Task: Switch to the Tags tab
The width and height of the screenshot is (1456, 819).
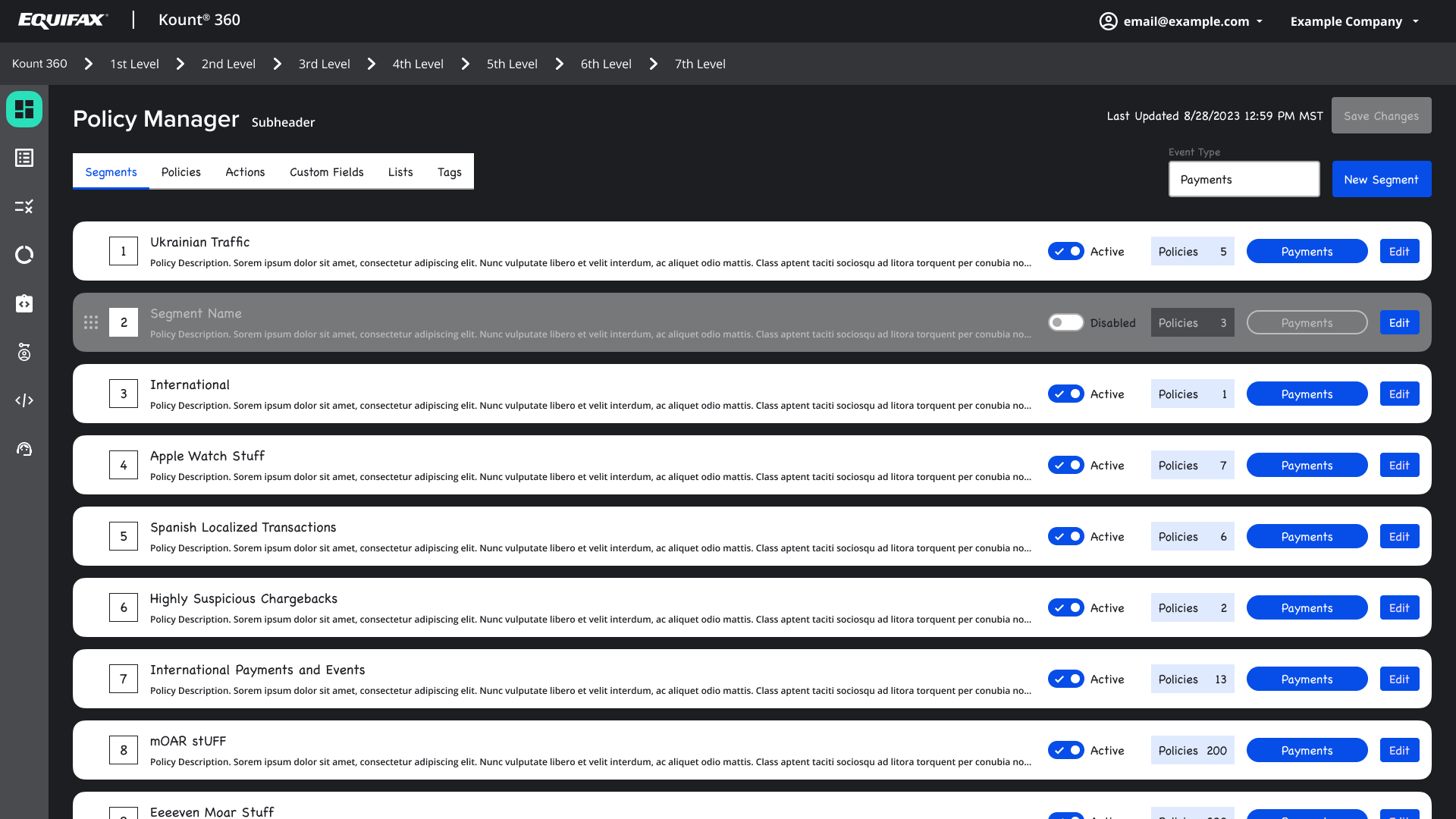Action: point(450,171)
